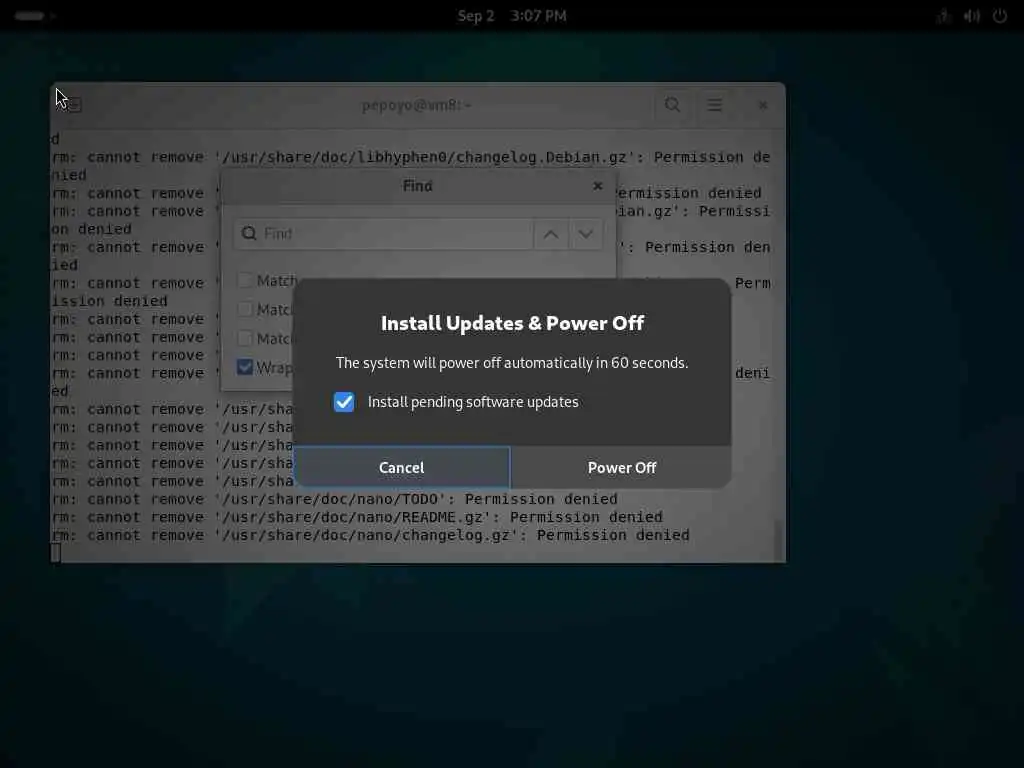
Task: Click the libhyphen0/changelog.Debian.gz error line
Action: click(x=411, y=157)
